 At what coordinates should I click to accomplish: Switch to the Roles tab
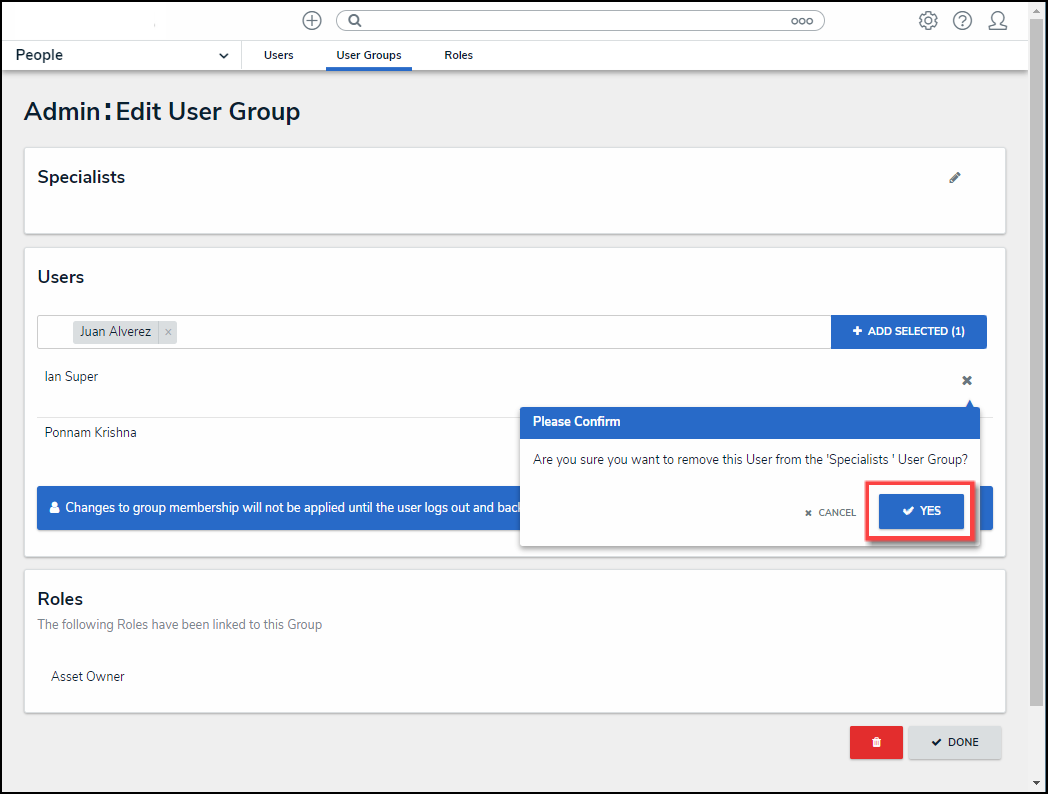click(458, 56)
